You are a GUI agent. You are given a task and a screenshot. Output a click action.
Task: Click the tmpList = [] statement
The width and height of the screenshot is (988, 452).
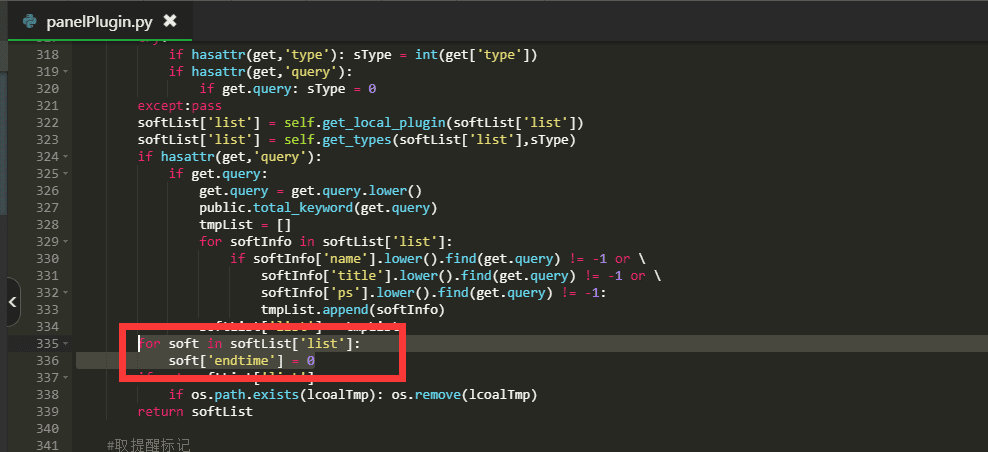(x=245, y=225)
